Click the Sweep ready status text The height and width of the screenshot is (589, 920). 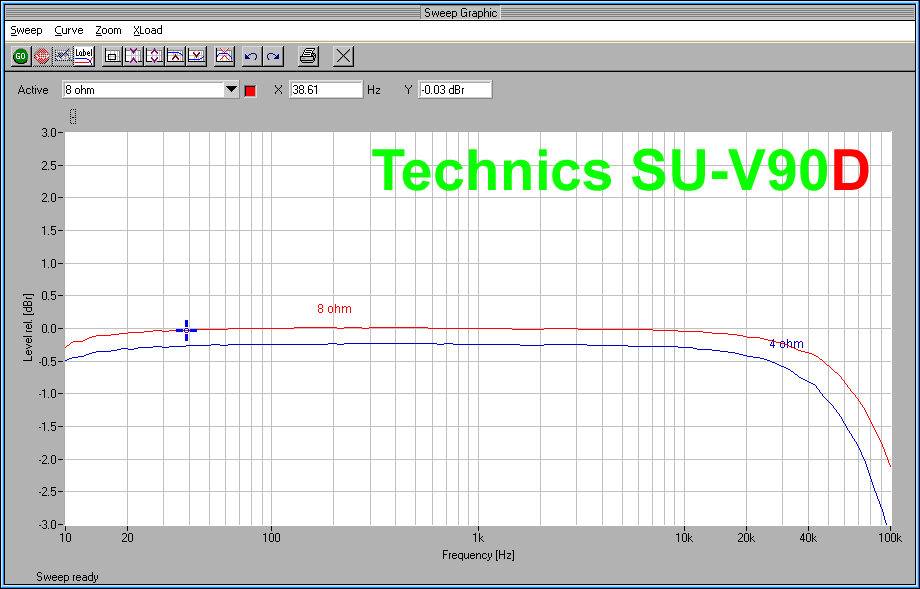coord(67,577)
